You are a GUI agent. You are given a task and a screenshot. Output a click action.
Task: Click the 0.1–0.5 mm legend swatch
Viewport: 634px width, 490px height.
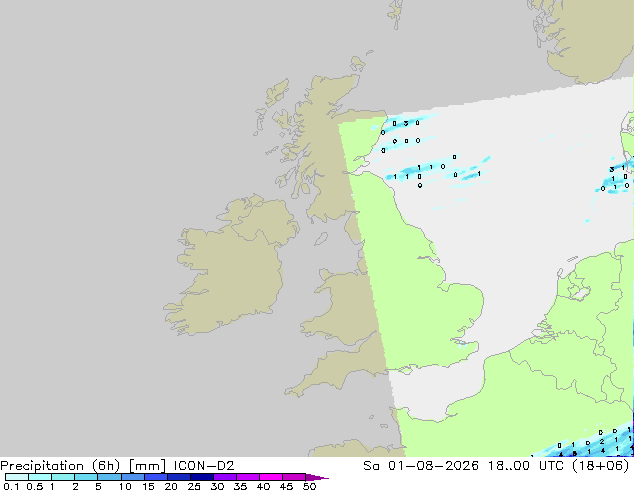click(17, 477)
